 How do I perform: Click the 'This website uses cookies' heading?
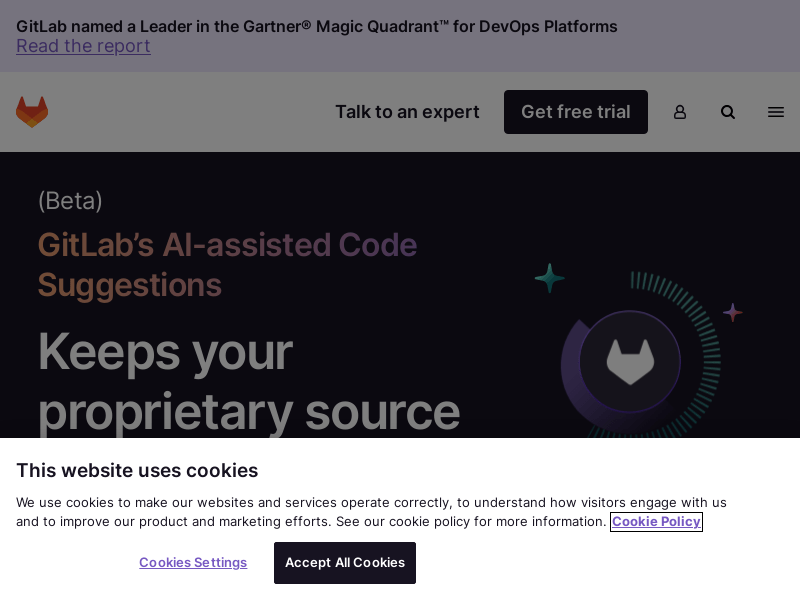point(137,470)
